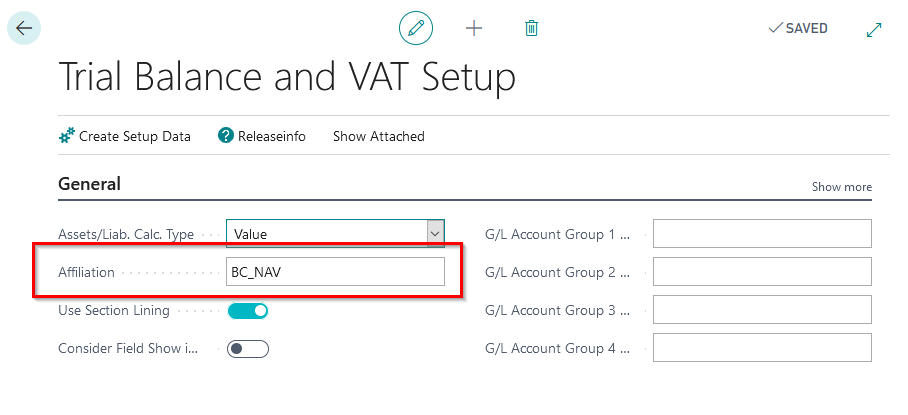The width and height of the screenshot is (908, 415).
Task: Click the Releaseinfo question mark icon
Action: 226,136
